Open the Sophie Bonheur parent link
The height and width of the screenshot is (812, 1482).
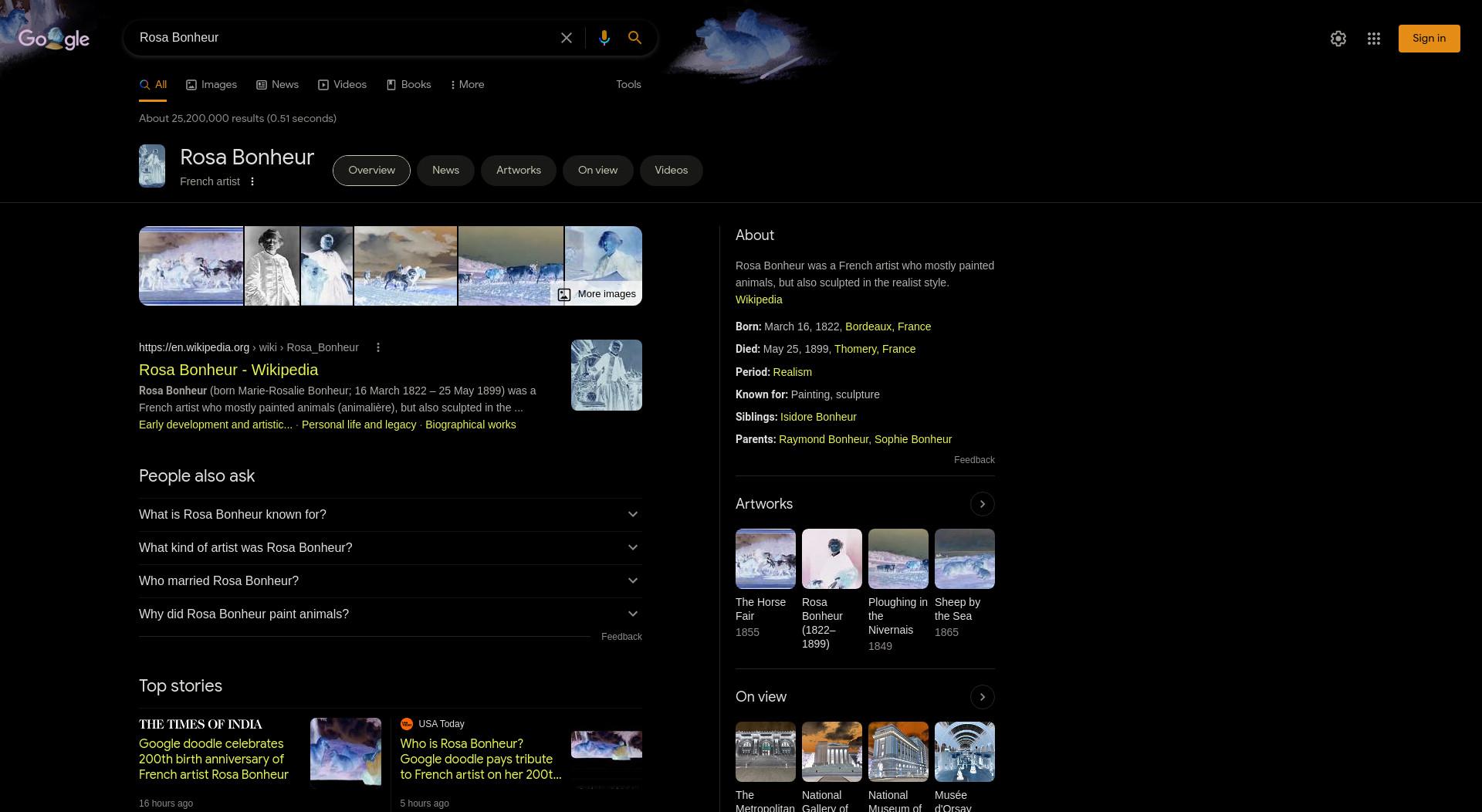click(x=913, y=439)
